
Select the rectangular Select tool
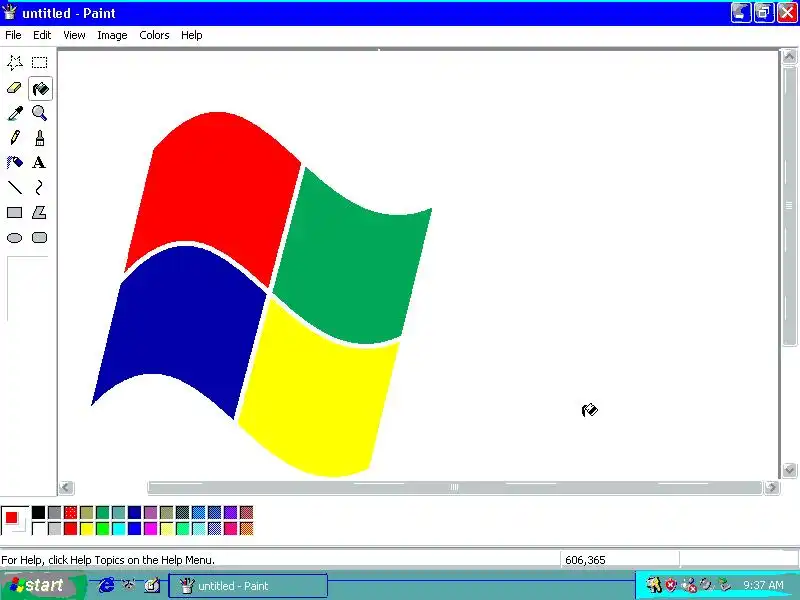click(39, 63)
